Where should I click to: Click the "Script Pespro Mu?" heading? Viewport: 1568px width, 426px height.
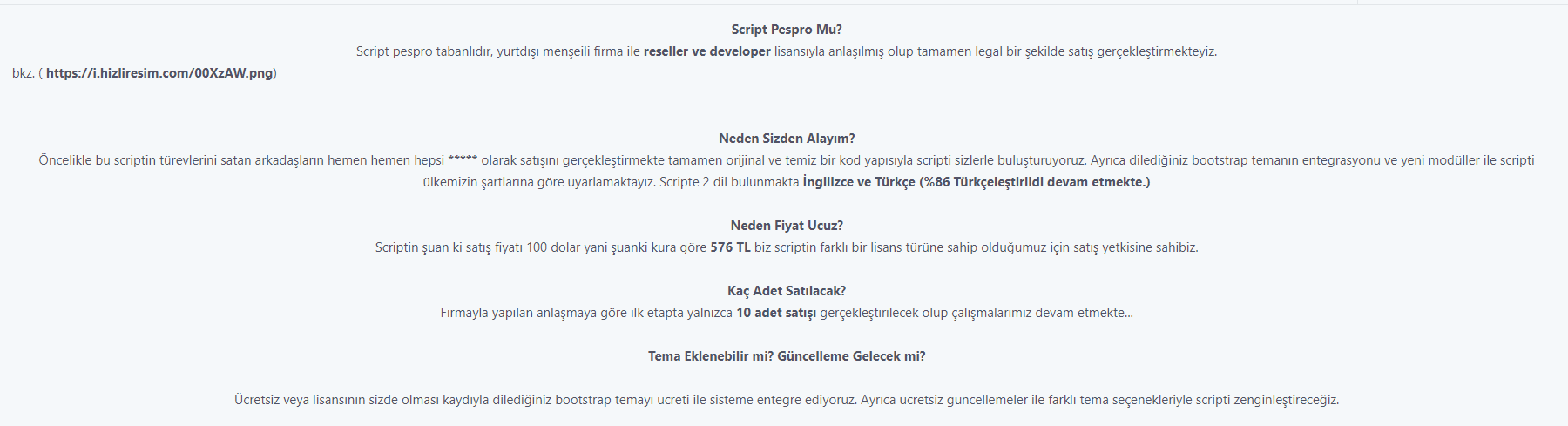coord(787,30)
